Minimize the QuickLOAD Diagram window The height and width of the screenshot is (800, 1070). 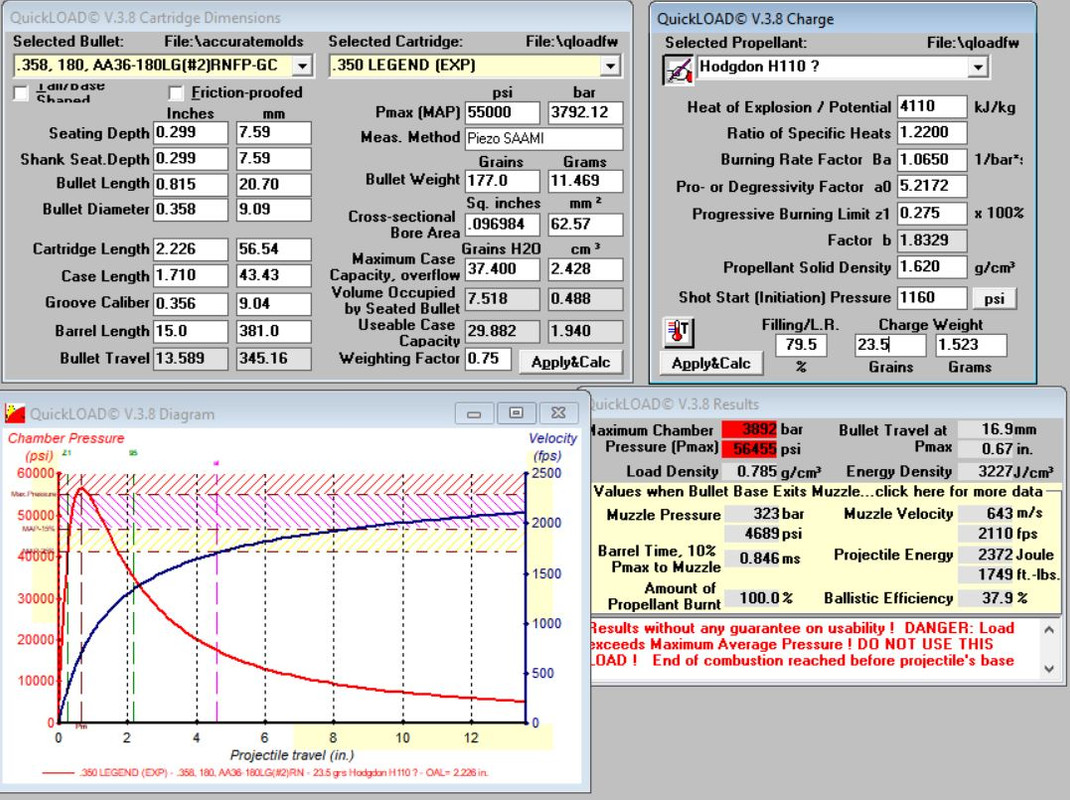point(474,413)
